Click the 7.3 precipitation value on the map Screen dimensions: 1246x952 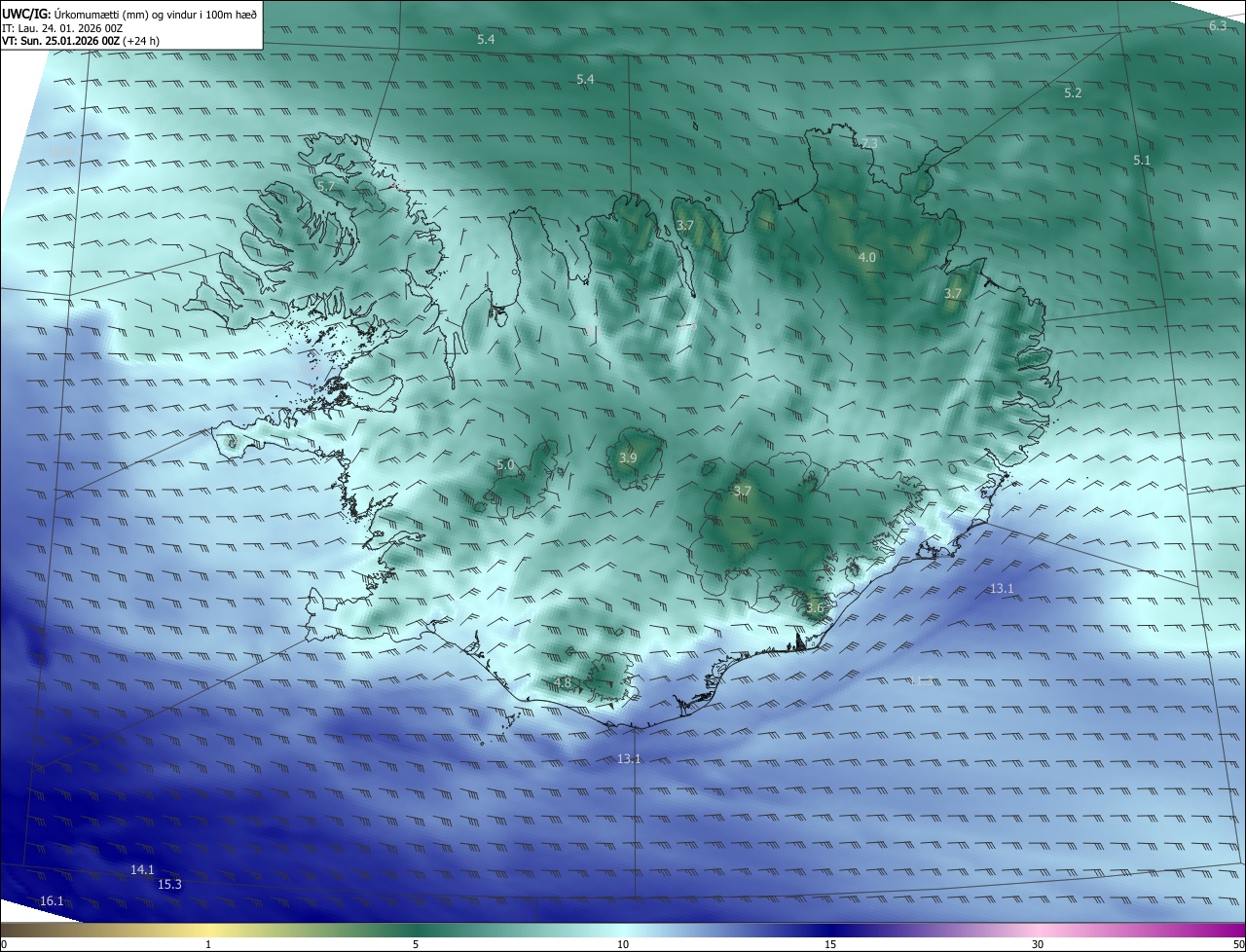(869, 143)
